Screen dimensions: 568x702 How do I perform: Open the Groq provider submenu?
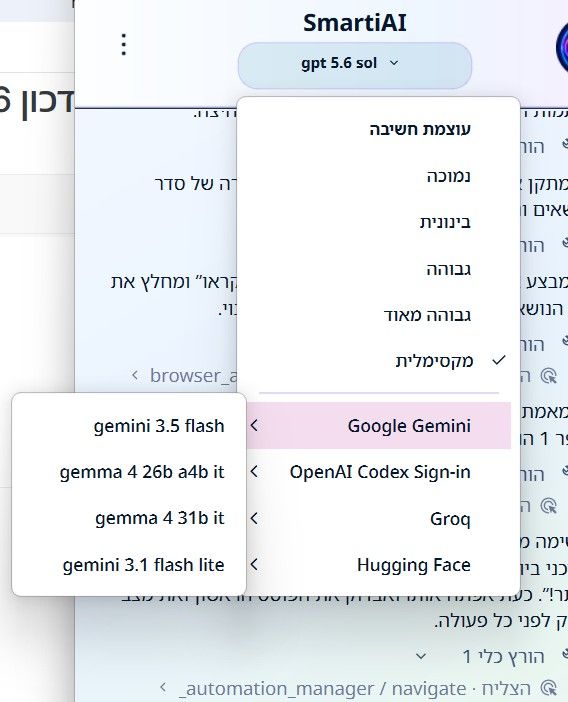tap(379, 519)
